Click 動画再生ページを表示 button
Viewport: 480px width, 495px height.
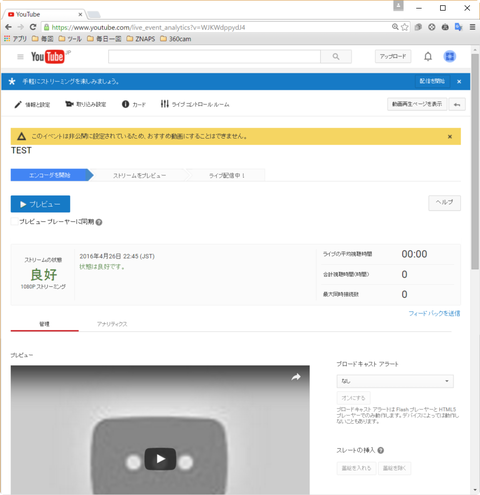pyautogui.click(x=417, y=104)
